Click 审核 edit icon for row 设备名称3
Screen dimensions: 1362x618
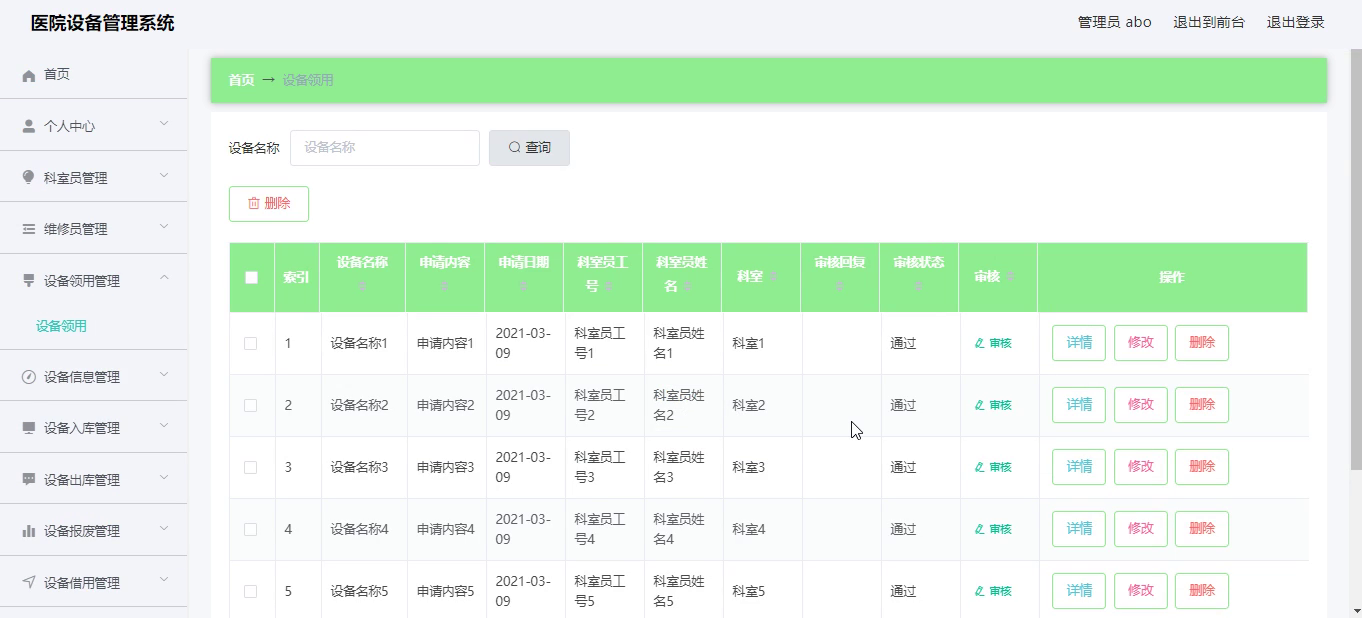tap(980, 468)
